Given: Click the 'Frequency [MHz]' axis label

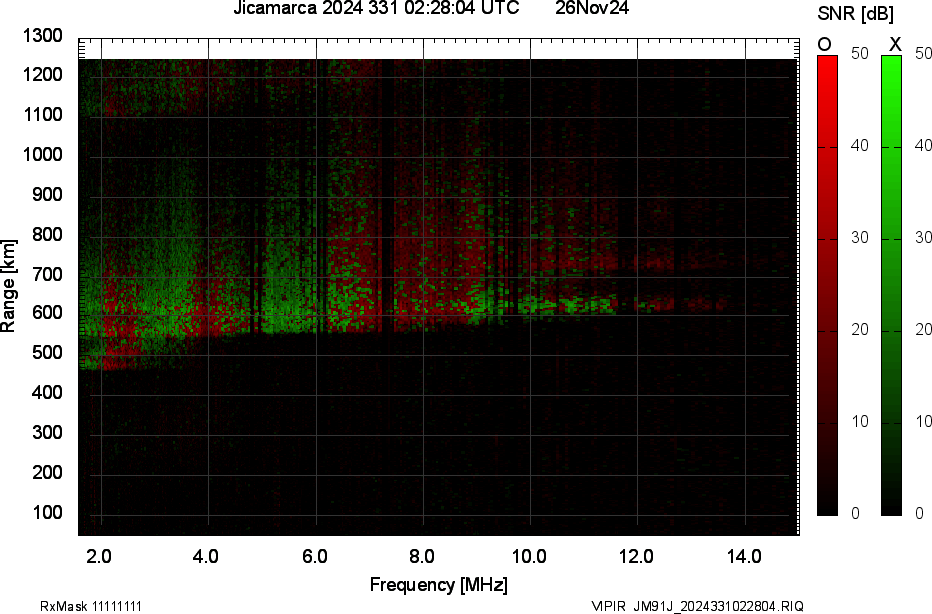Looking at the screenshot, I should (439, 584).
